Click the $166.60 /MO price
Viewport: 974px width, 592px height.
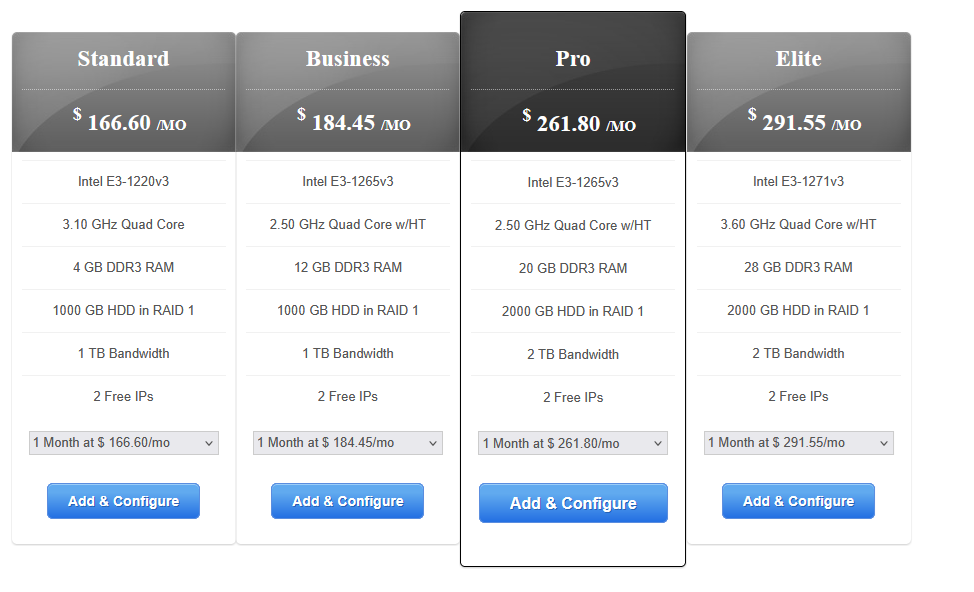click(x=130, y=122)
